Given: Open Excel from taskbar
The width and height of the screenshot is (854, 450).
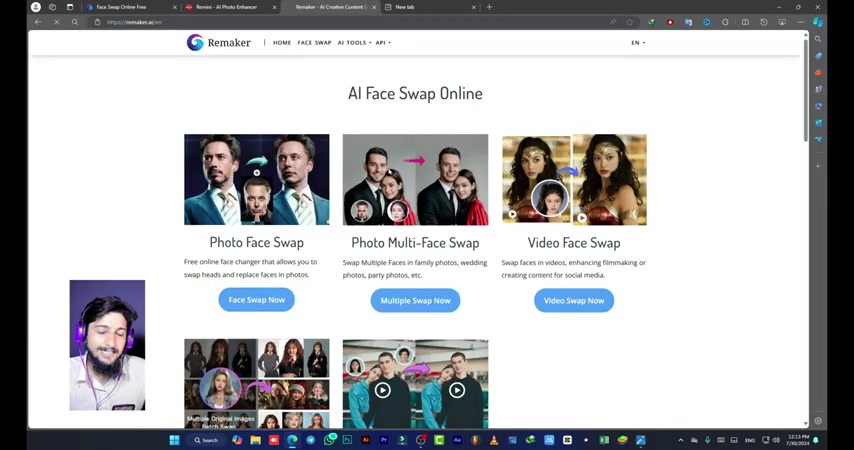Looking at the screenshot, I should pyautogui.click(x=604, y=440).
